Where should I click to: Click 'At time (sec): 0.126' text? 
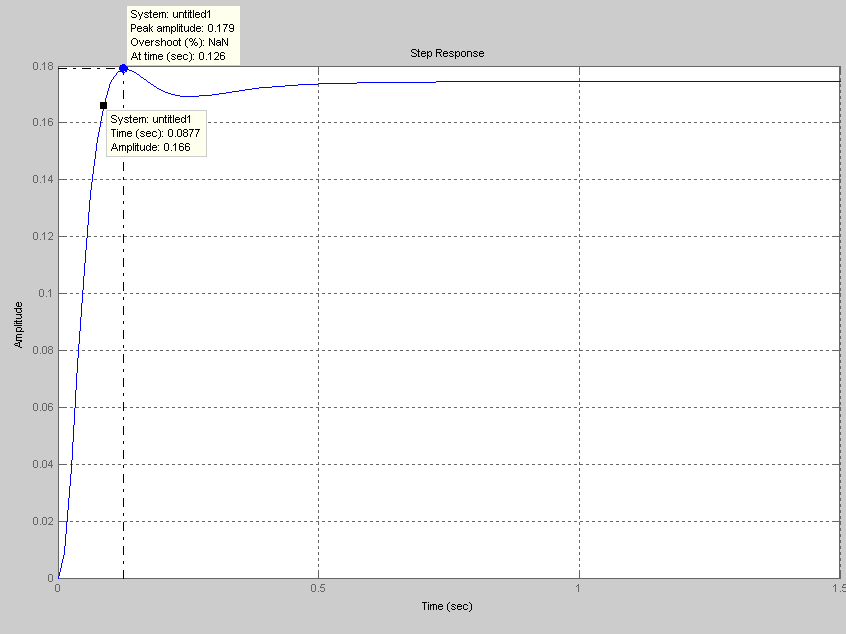178,56
